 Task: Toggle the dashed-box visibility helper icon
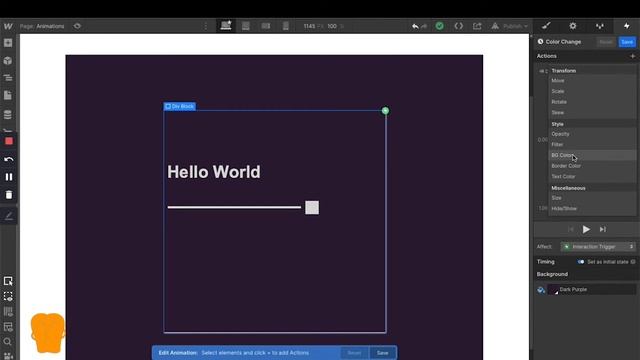(8, 296)
